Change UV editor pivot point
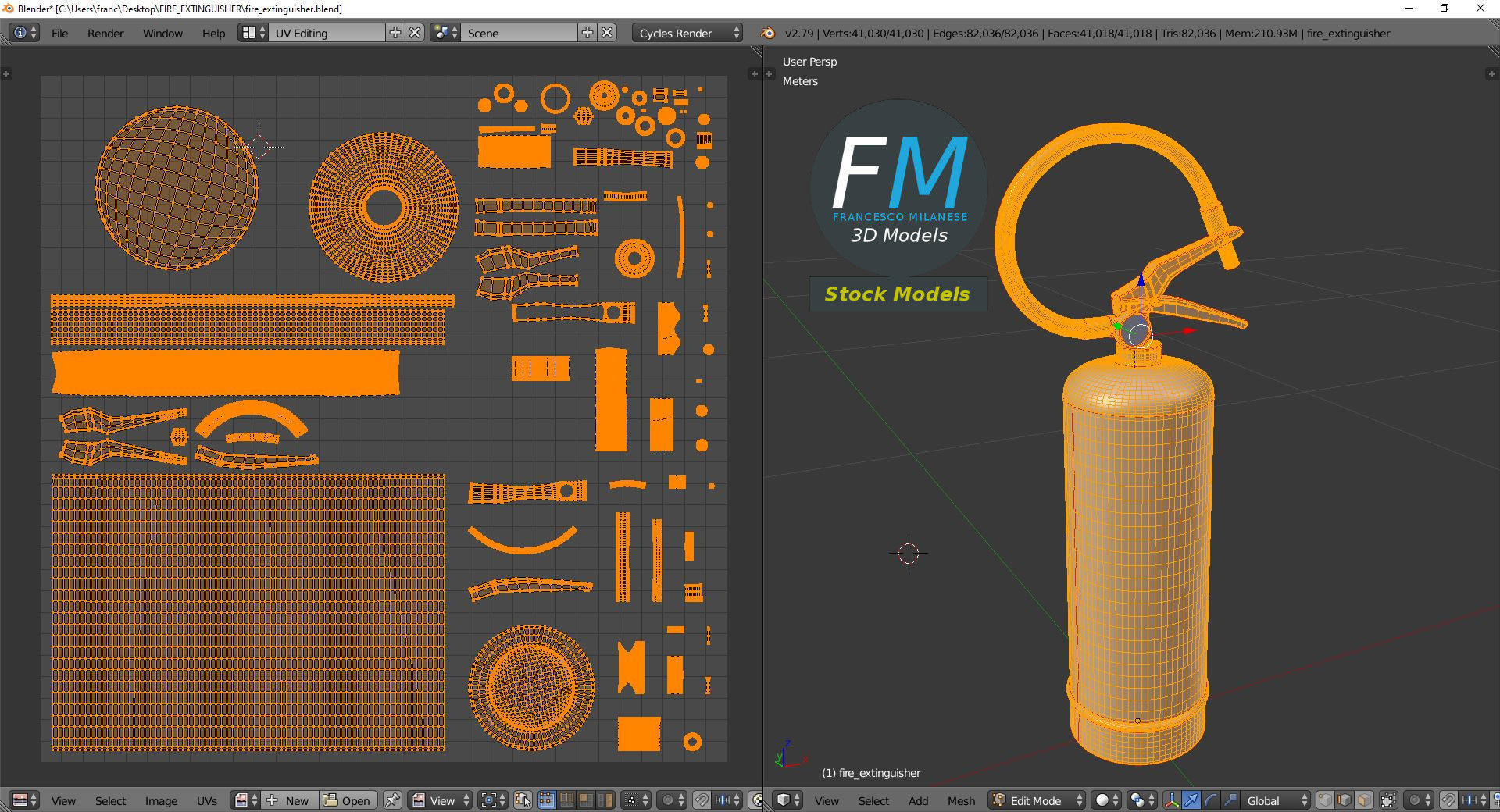Viewport: 1500px width, 812px height. tap(494, 800)
